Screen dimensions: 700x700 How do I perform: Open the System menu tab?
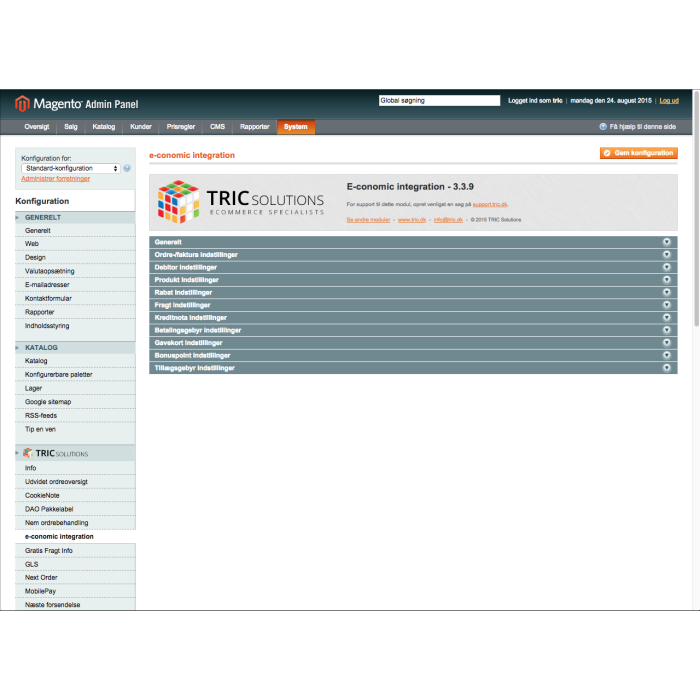[x=295, y=127]
